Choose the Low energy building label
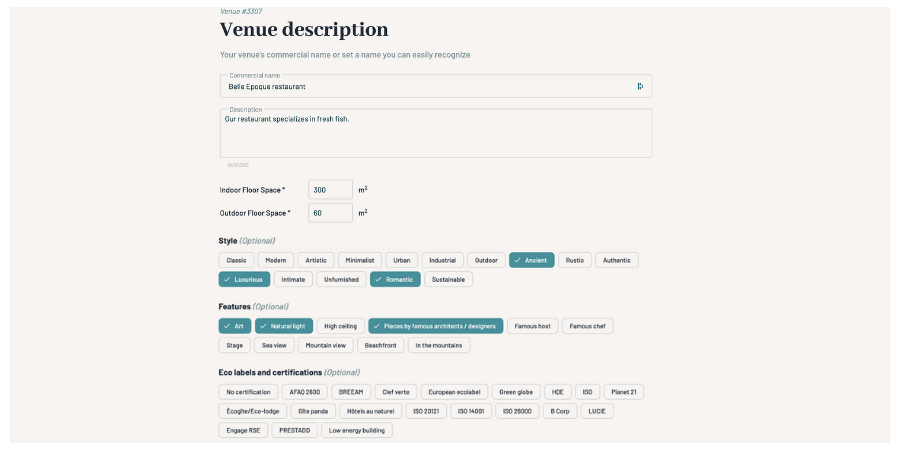This screenshot has width=900, height=450. [x=357, y=430]
